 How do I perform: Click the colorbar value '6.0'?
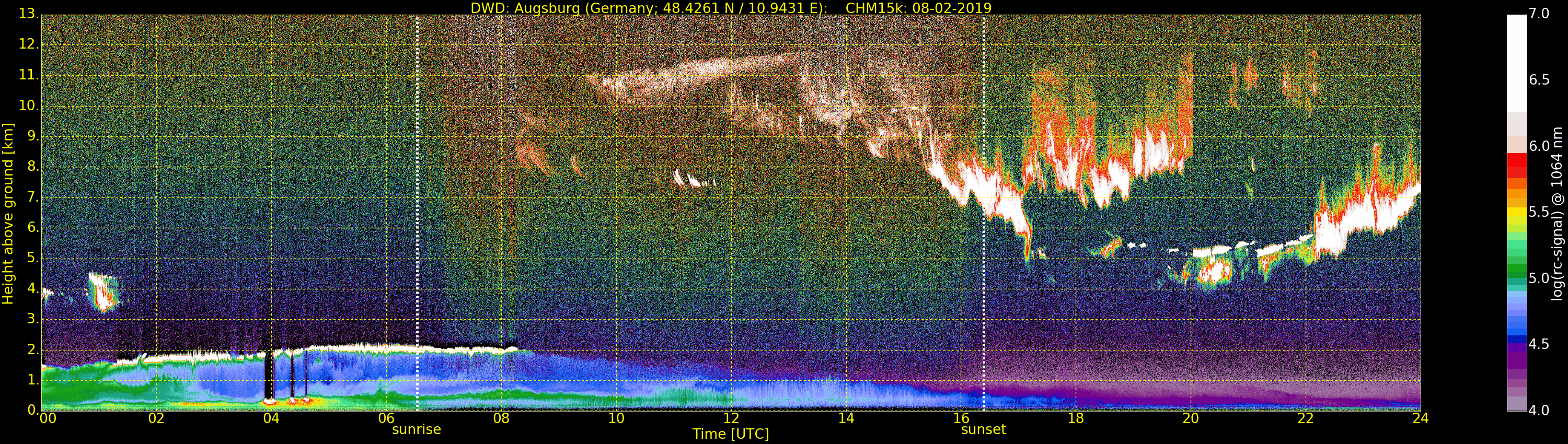1539,146
